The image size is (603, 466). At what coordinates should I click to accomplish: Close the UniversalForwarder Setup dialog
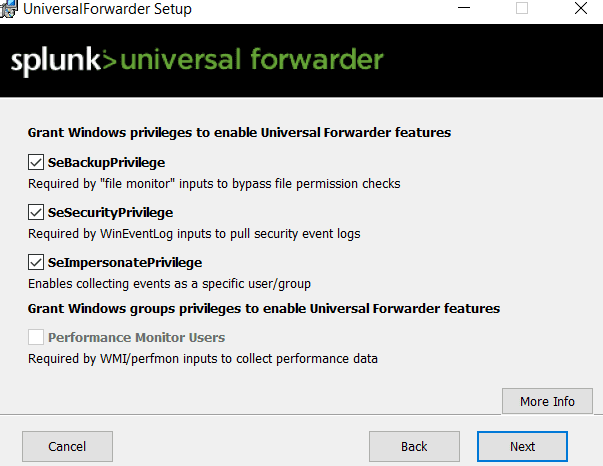(580, 8)
